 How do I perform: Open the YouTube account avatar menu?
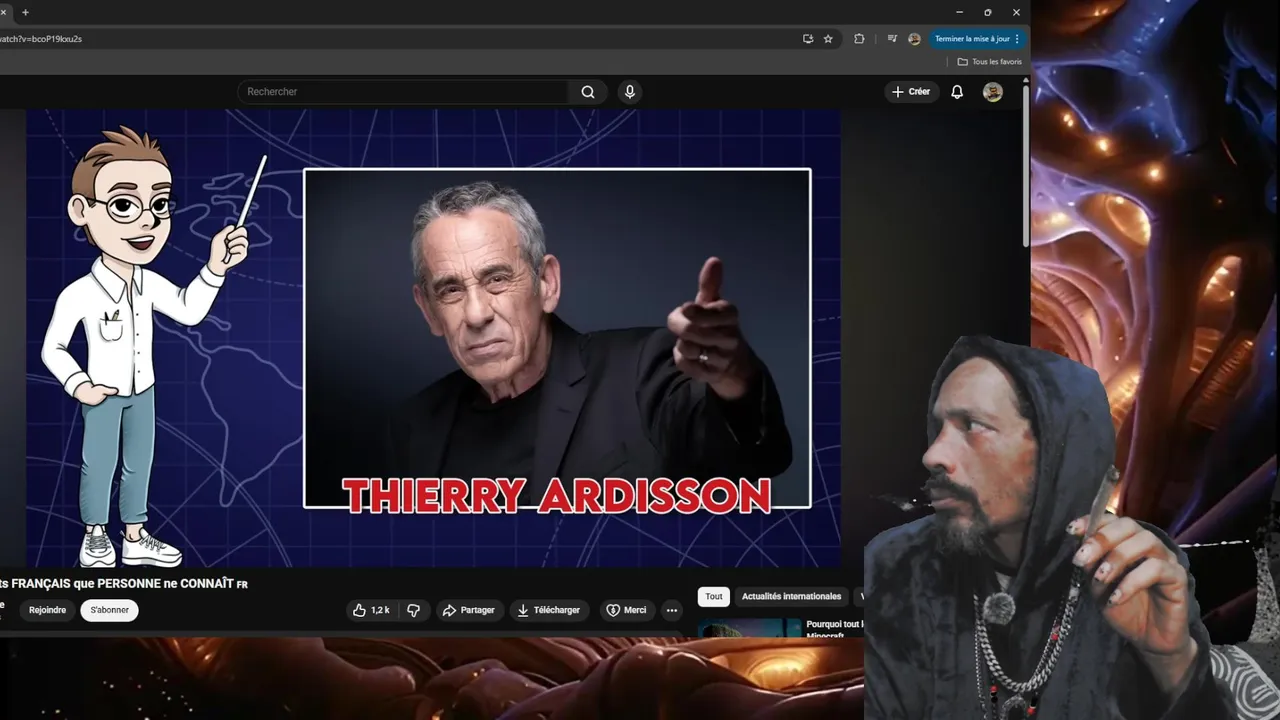[992, 92]
